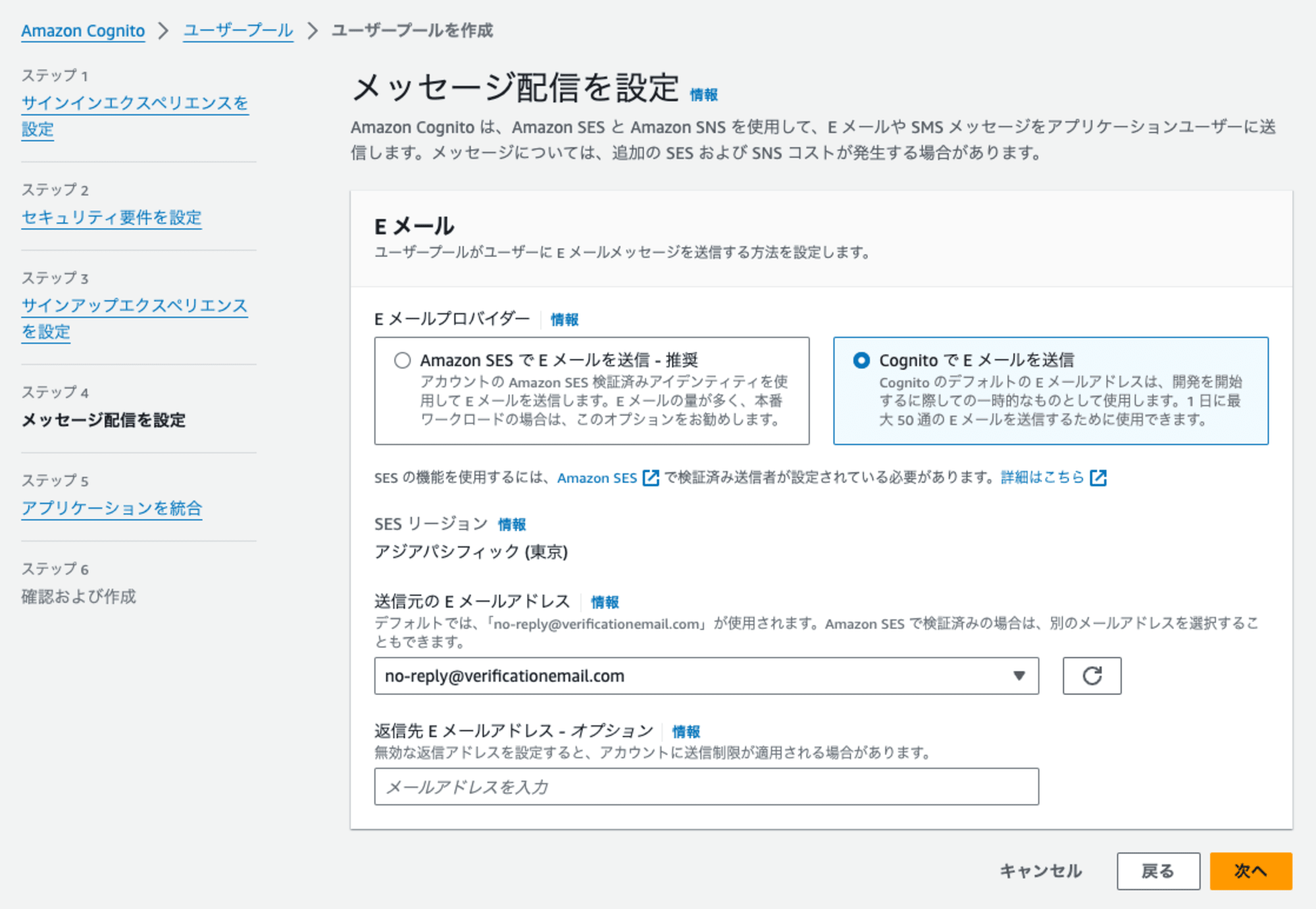The image size is (1316, 909).
Task: Open the 送信元の E メールアドレス dropdown
Action: click(x=706, y=675)
